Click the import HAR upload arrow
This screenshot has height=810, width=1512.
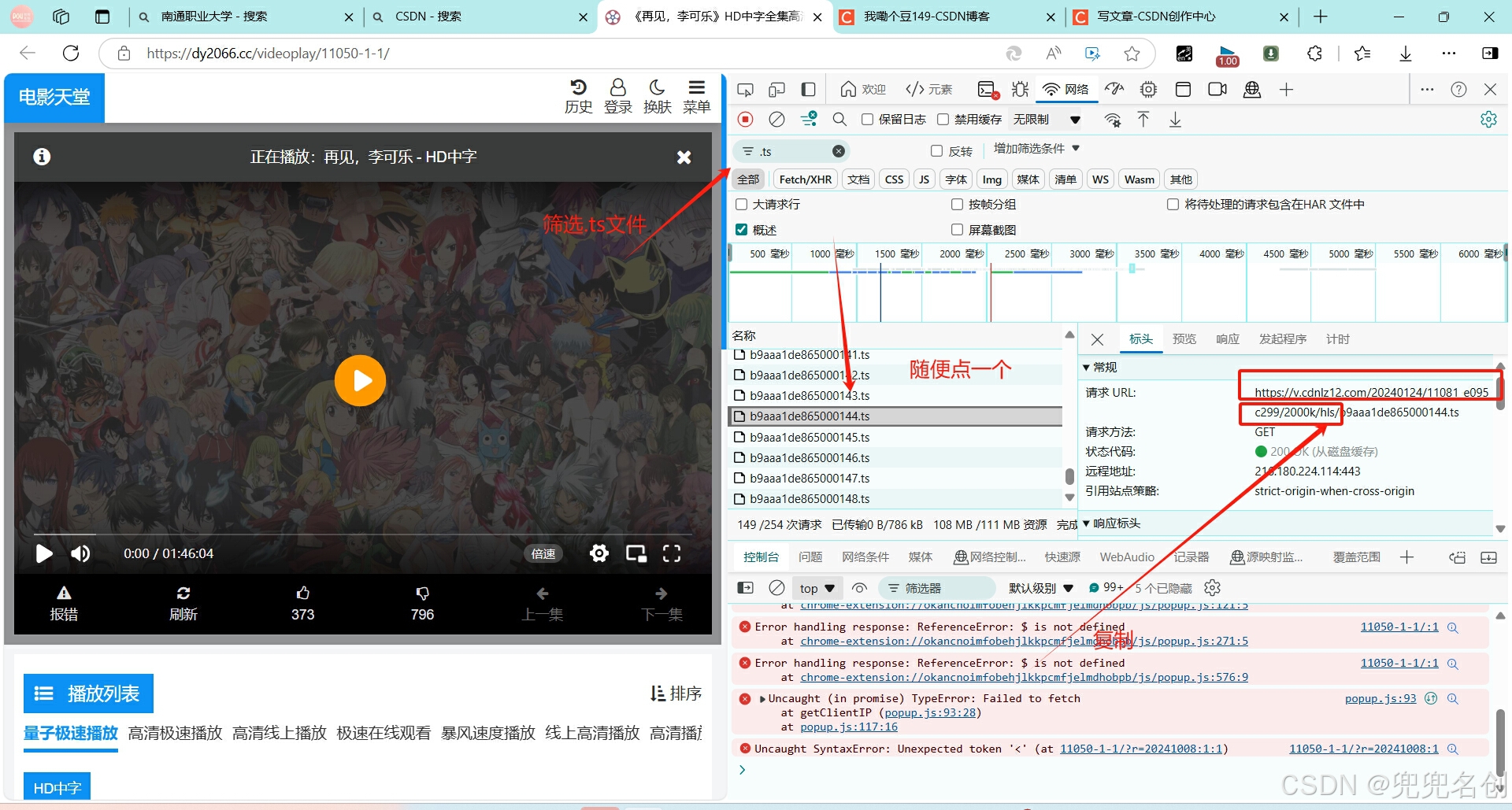[1143, 120]
